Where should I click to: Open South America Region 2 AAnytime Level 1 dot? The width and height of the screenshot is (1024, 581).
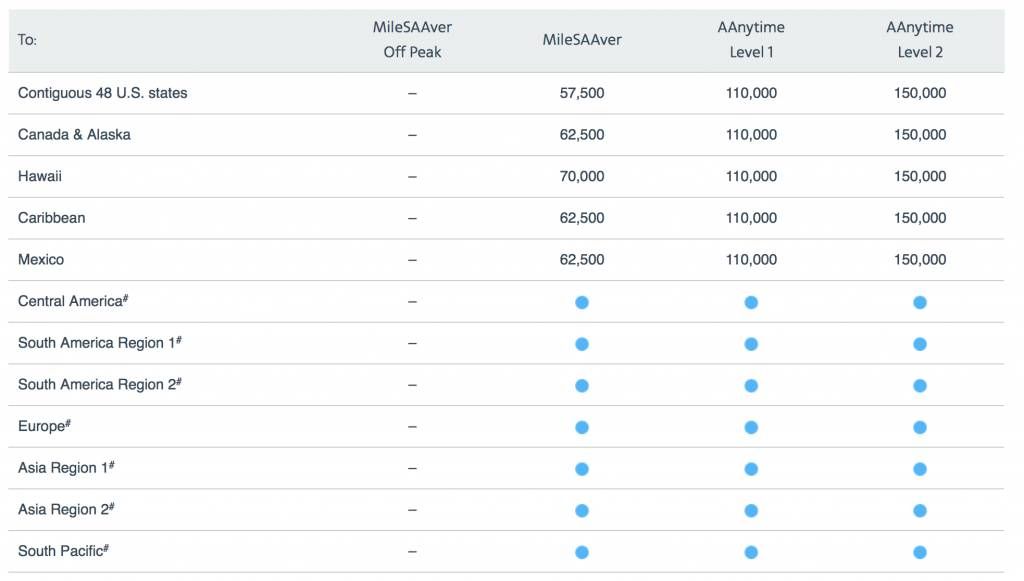(x=751, y=386)
